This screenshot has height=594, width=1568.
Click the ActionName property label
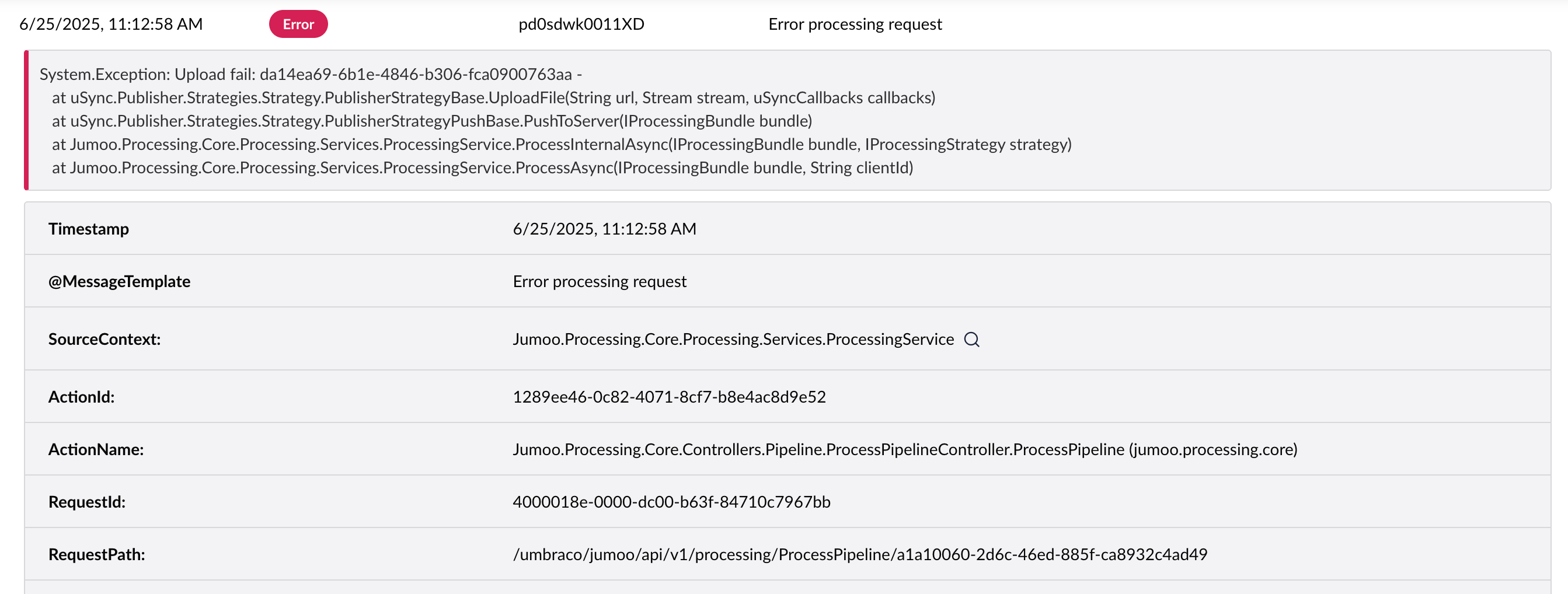pyautogui.click(x=96, y=449)
